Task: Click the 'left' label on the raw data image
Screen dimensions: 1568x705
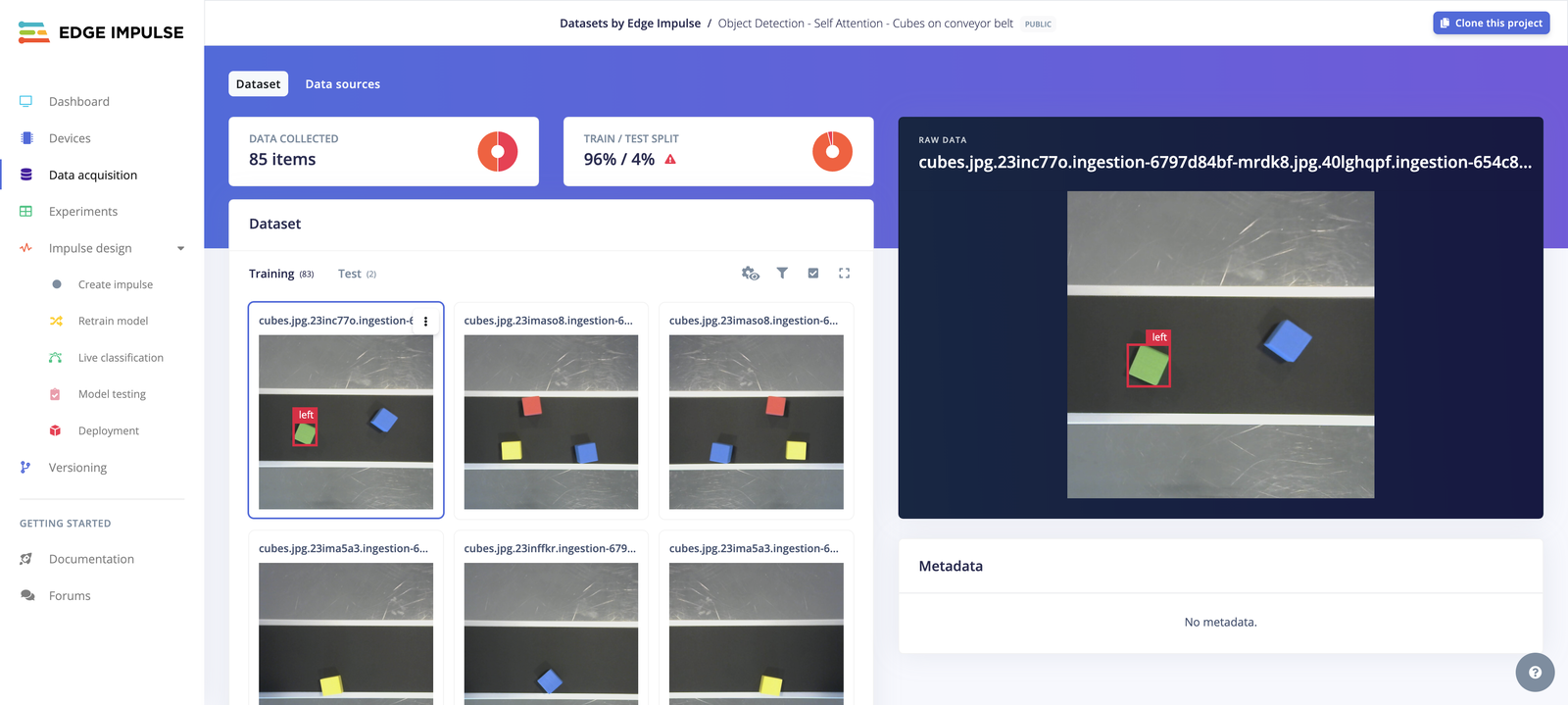Action: coord(1159,337)
